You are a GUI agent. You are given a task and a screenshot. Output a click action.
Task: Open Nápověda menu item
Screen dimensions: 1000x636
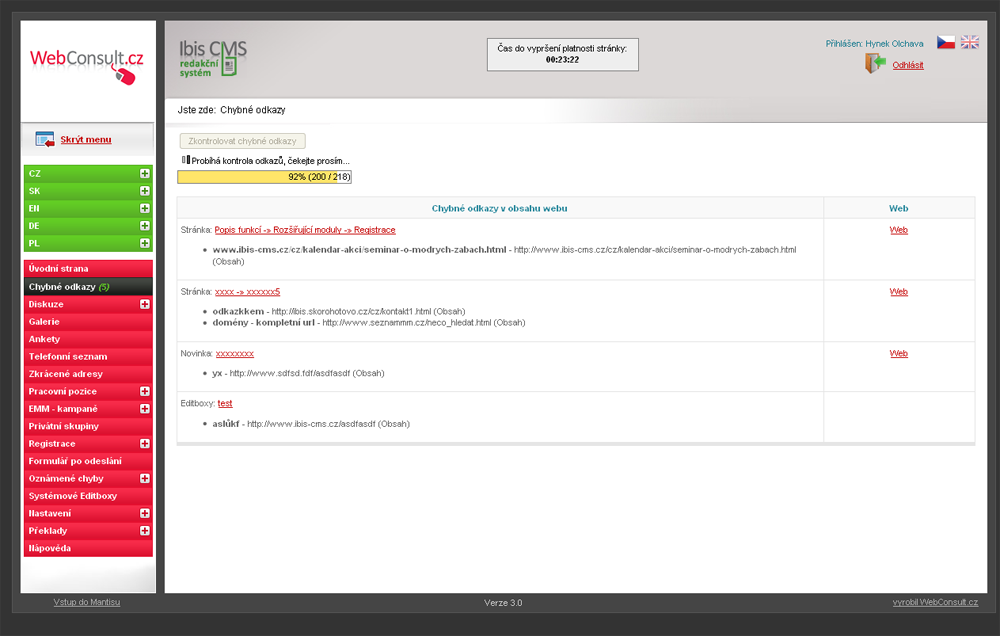click(88, 548)
